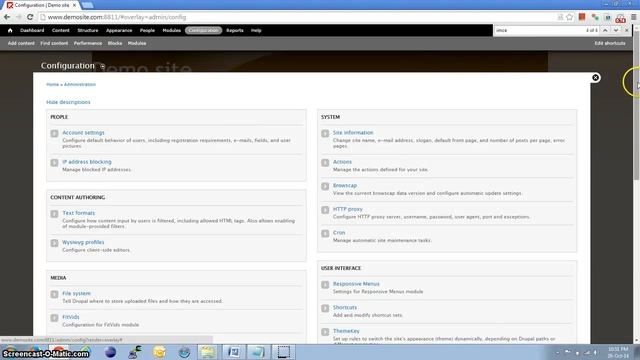Reload the page with the refresh icon

point(30,17)
